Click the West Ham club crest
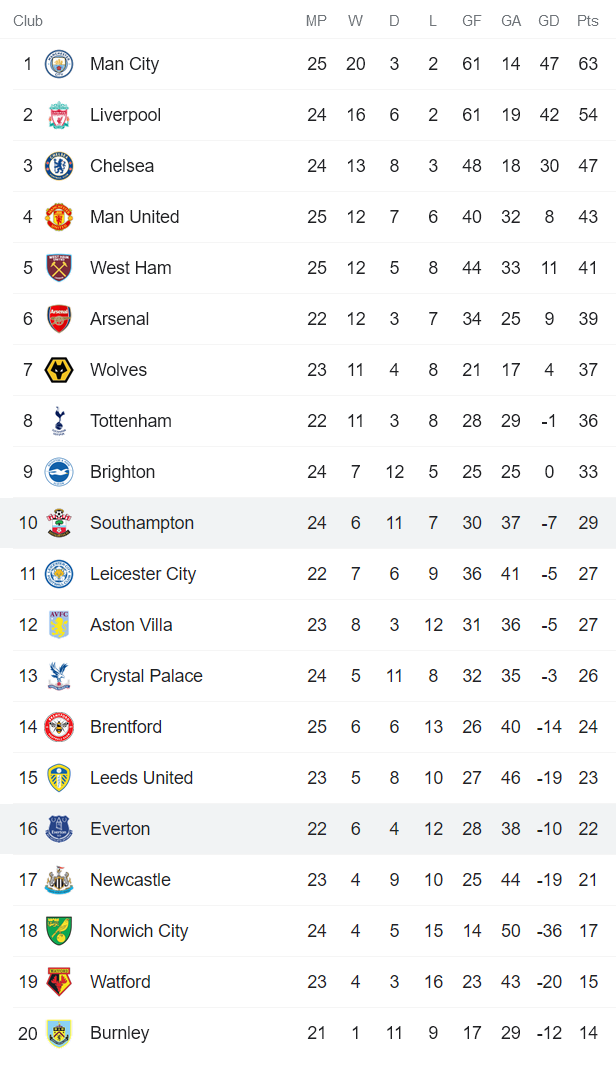Viewport: 616px width, 1068px height. tap(59, 268)
